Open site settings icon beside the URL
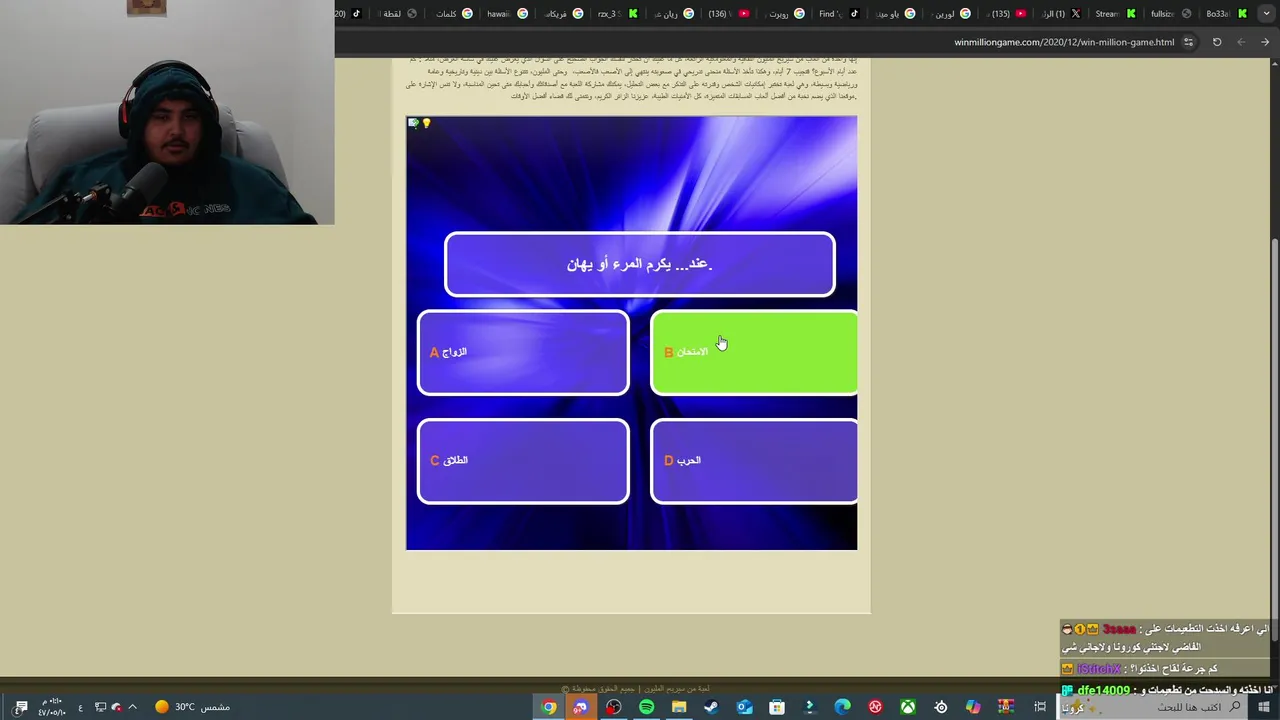This screenshot has width=1280, height=720. 1188,42
